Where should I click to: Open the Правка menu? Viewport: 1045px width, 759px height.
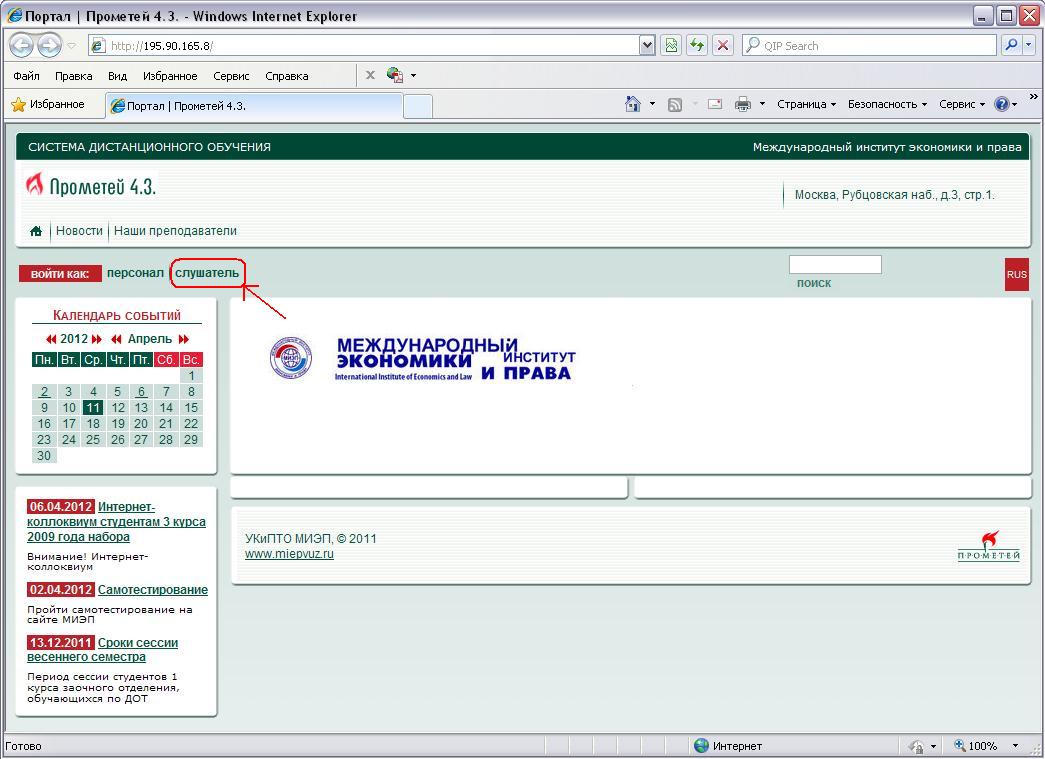click(73, 76)
